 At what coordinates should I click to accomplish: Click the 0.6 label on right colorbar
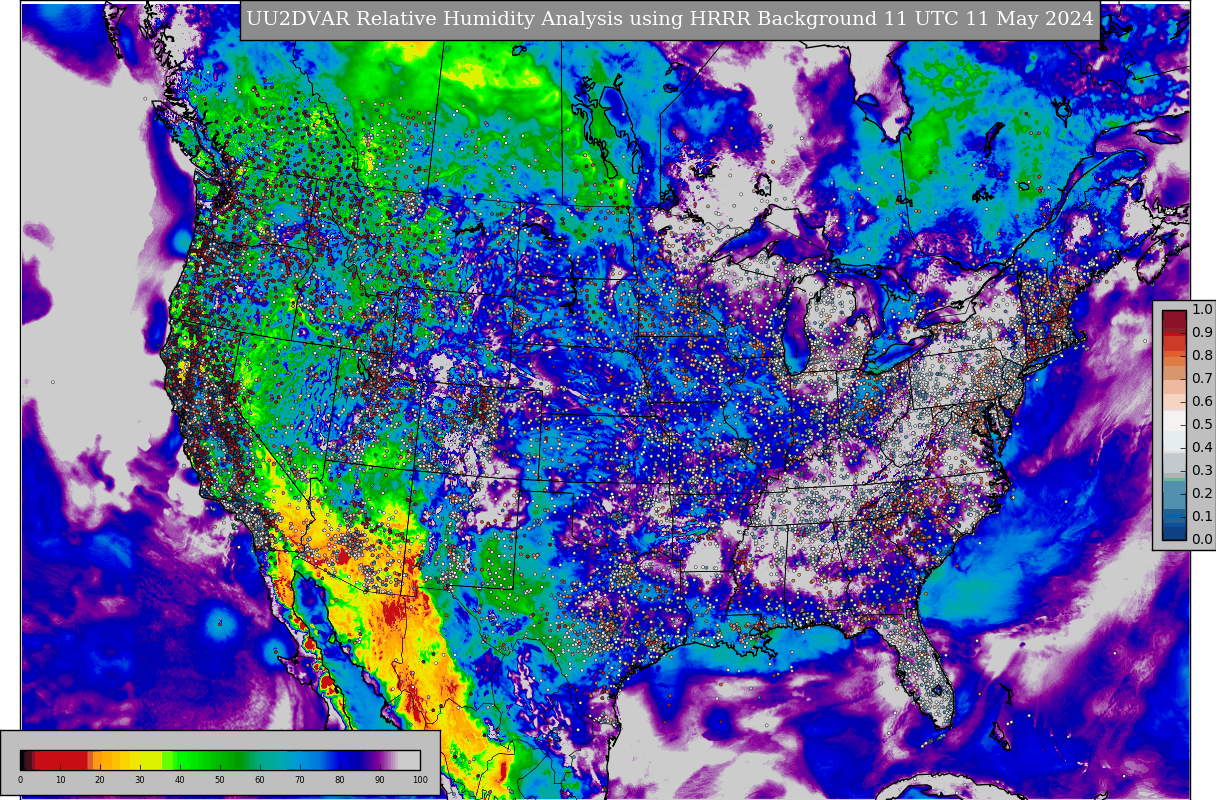point(1202,401)
